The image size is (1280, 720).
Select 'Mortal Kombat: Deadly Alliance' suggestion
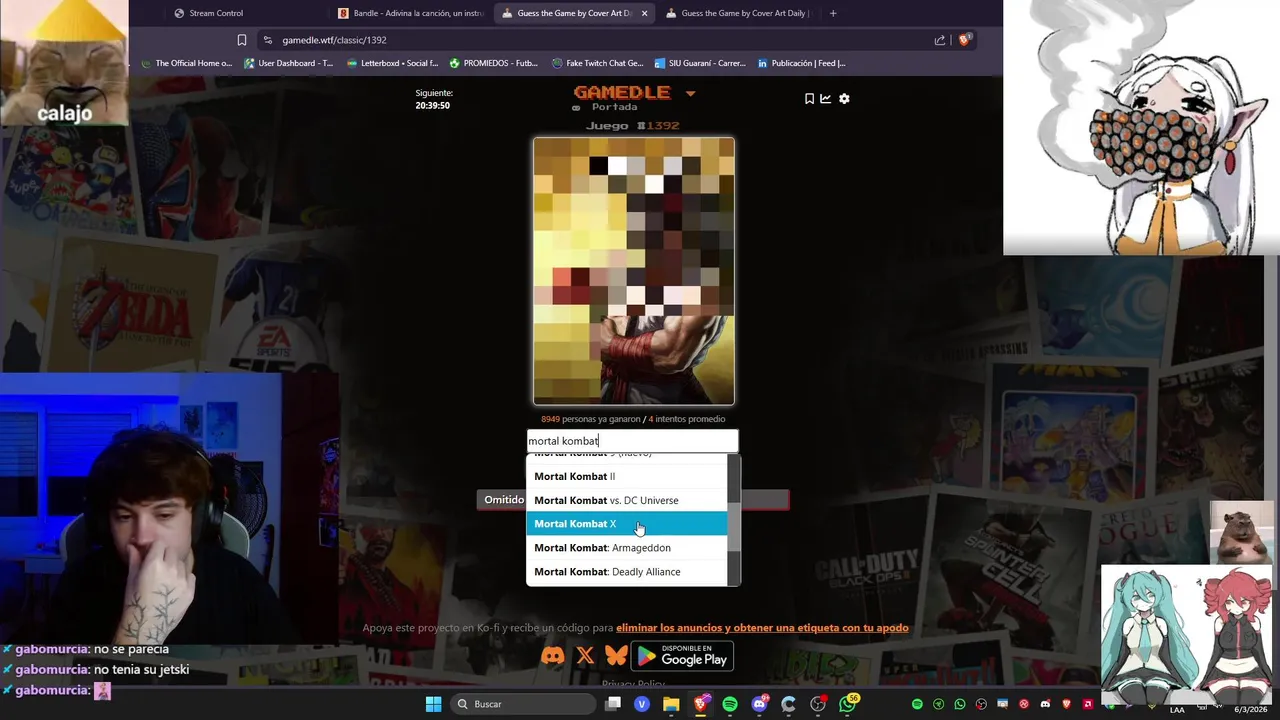[x=627, y=572]
